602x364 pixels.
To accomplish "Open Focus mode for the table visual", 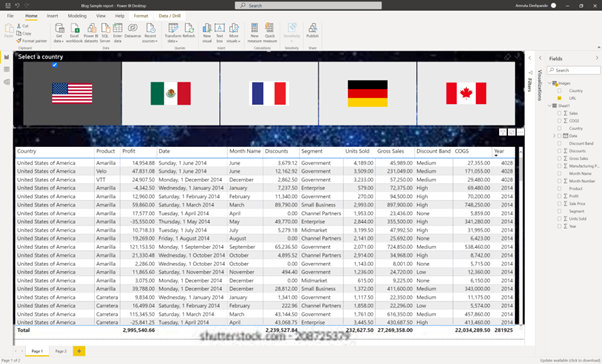I will pos(511,132).
